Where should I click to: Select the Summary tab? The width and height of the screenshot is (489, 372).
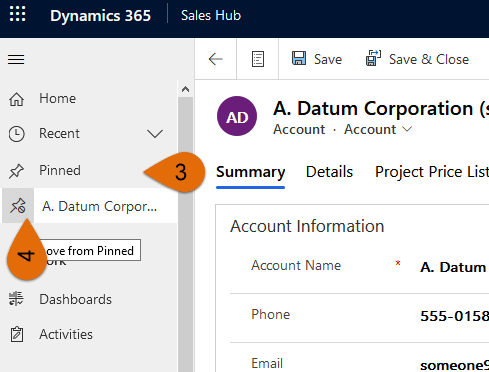coord(250,172)
